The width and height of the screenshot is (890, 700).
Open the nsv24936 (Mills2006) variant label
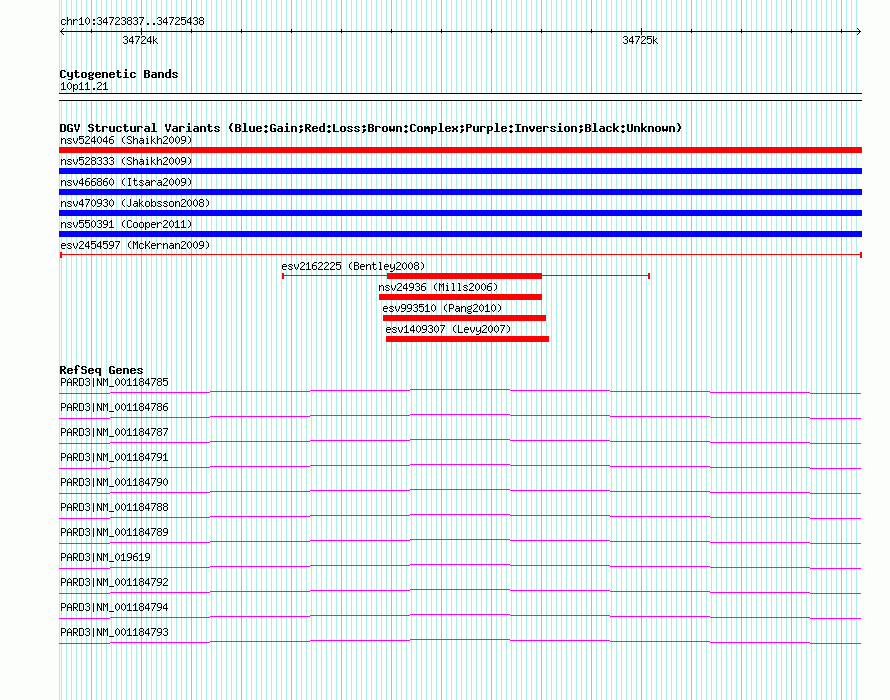pos(438,287)
